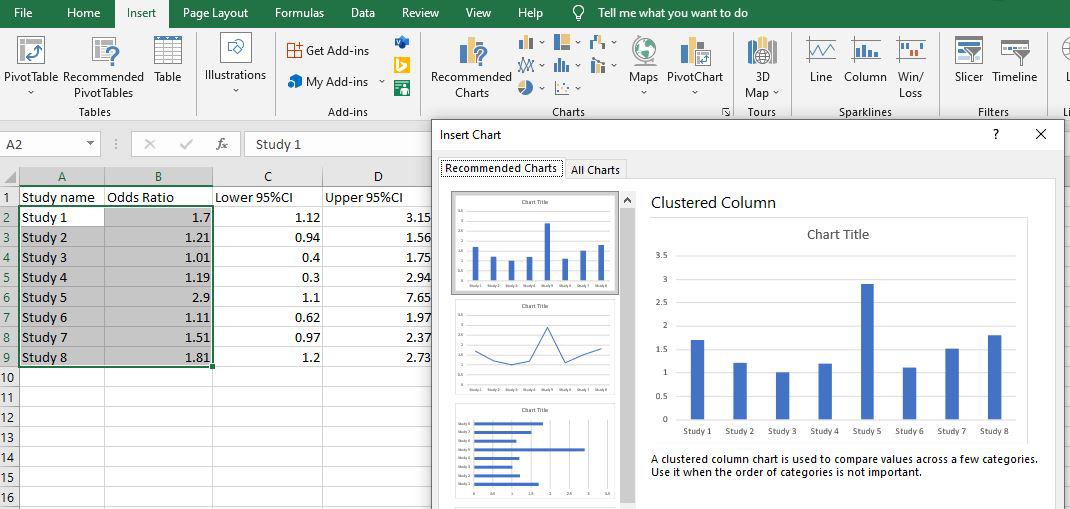Cancel formula bar entry X button
Screen dimensions: 1070x509
tap(150, 144)
